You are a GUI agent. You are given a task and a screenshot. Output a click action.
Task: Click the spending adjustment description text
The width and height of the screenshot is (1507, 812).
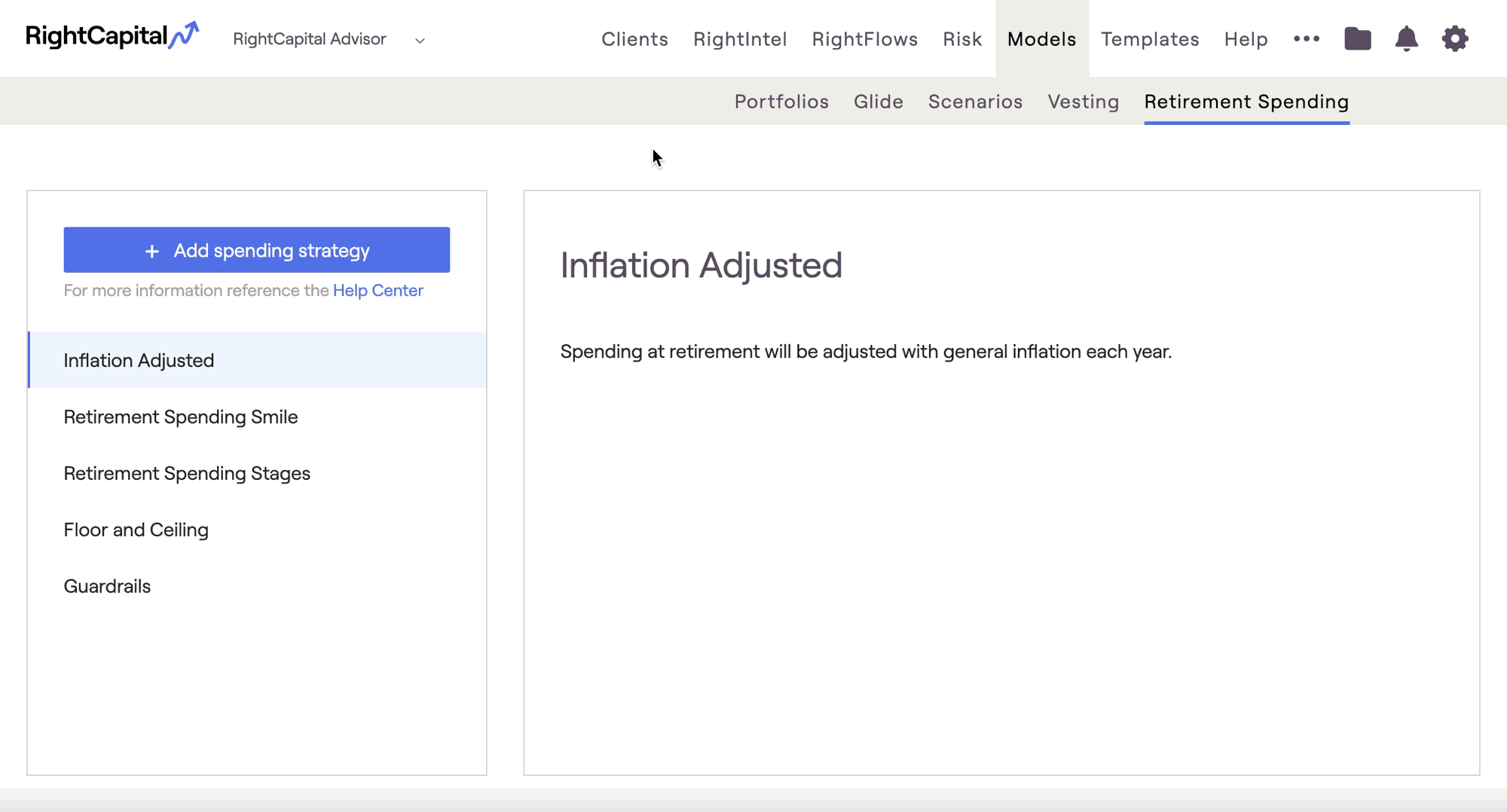[866, 352]
